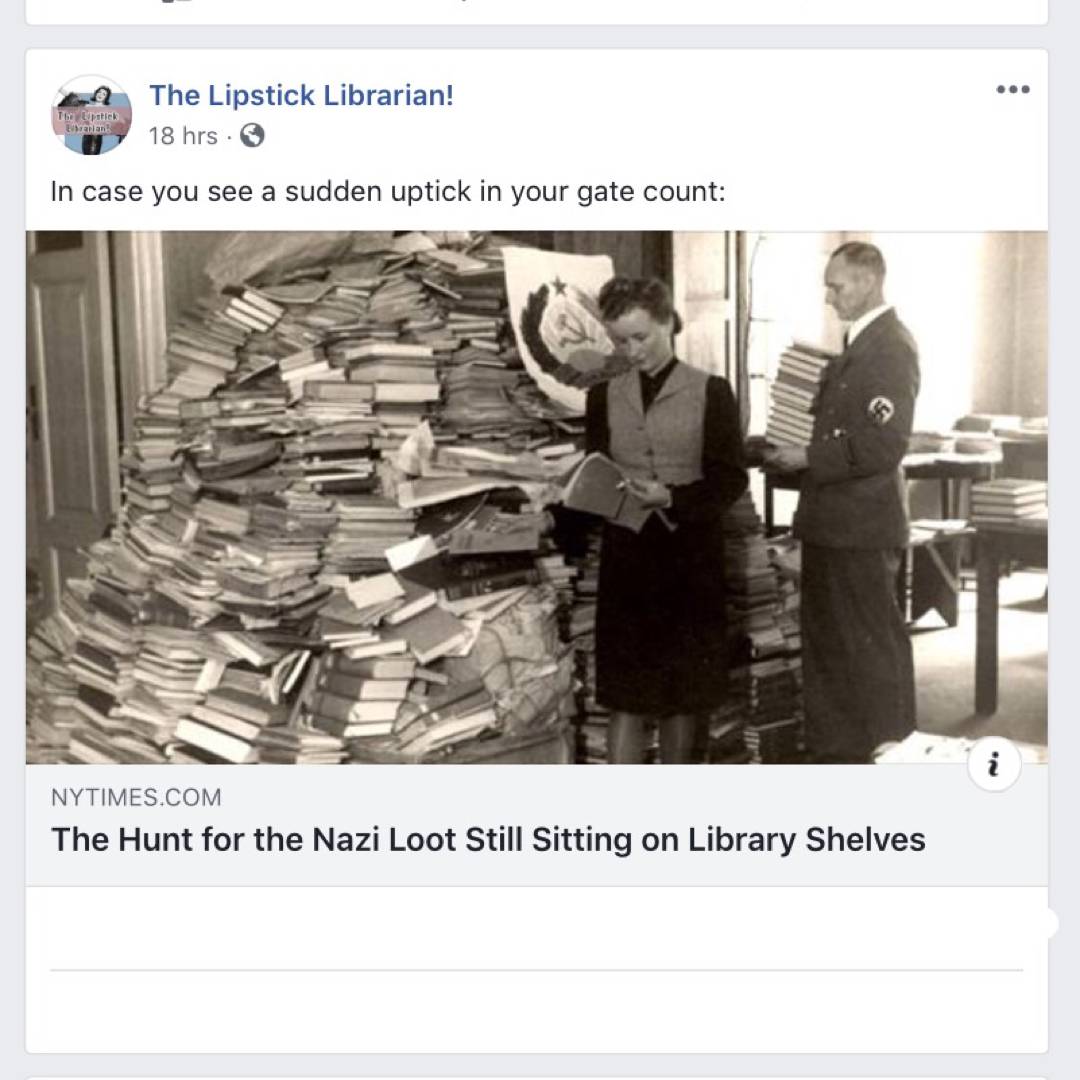1080x1080 pixels.
Task: Tap the white circle on card's right edge
Action: coord(1046,923)
